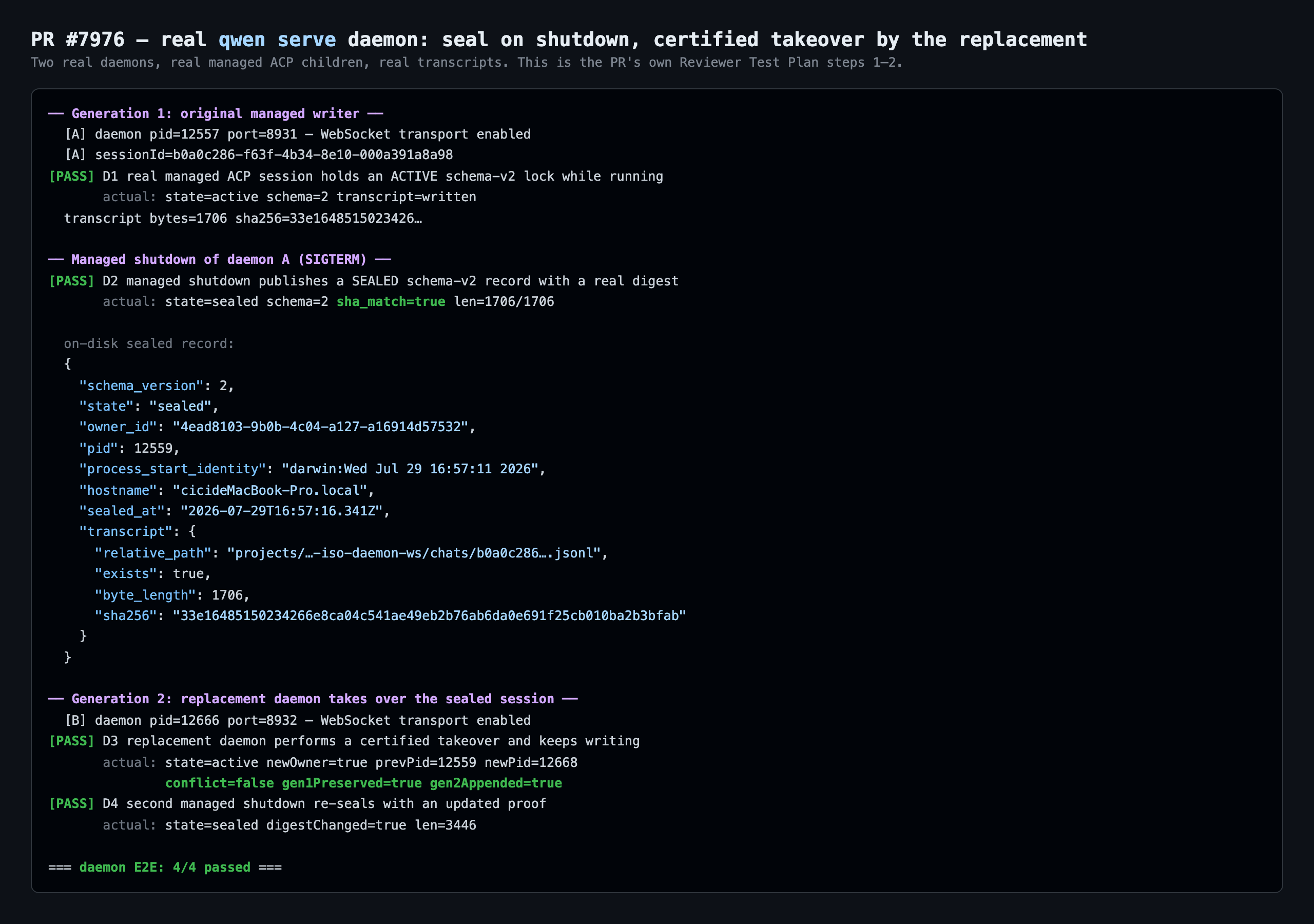Screen dimensions: 1314x924
Task: Click the "state=active newOwner=true prevPid=12559" result
Action: click(x=372, y=763)
